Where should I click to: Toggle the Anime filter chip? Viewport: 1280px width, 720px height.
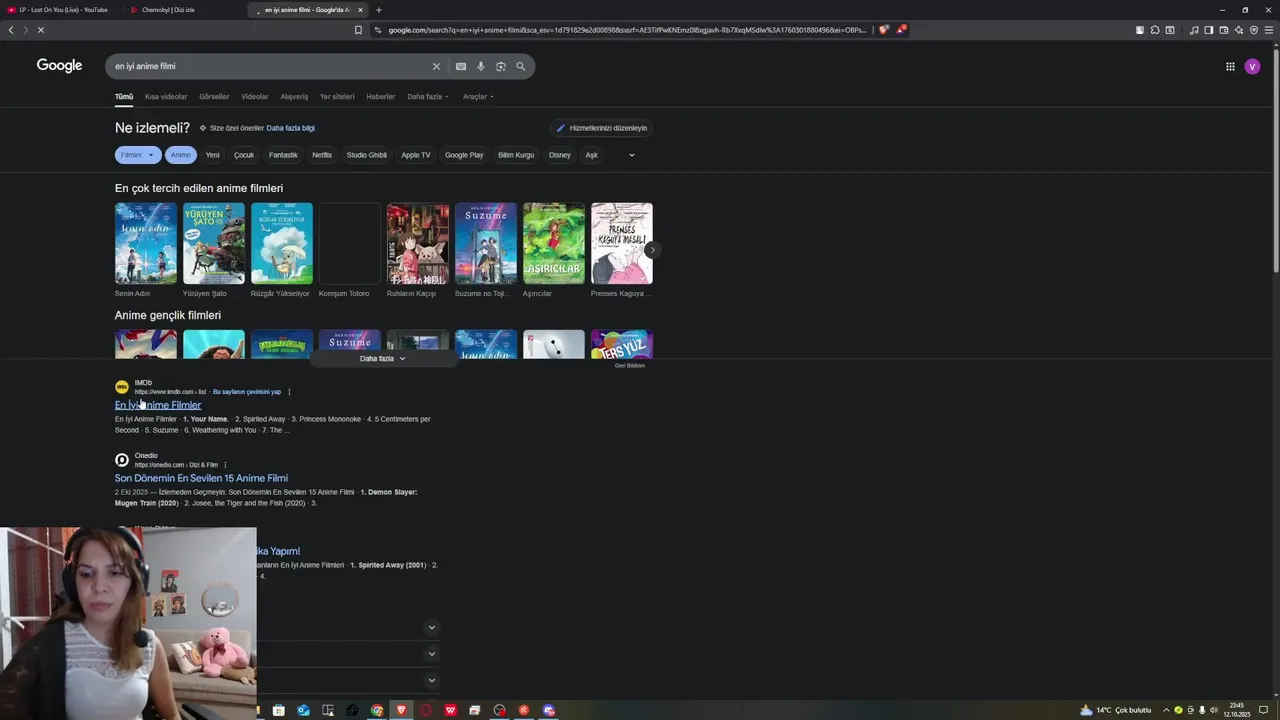(181, 155)
